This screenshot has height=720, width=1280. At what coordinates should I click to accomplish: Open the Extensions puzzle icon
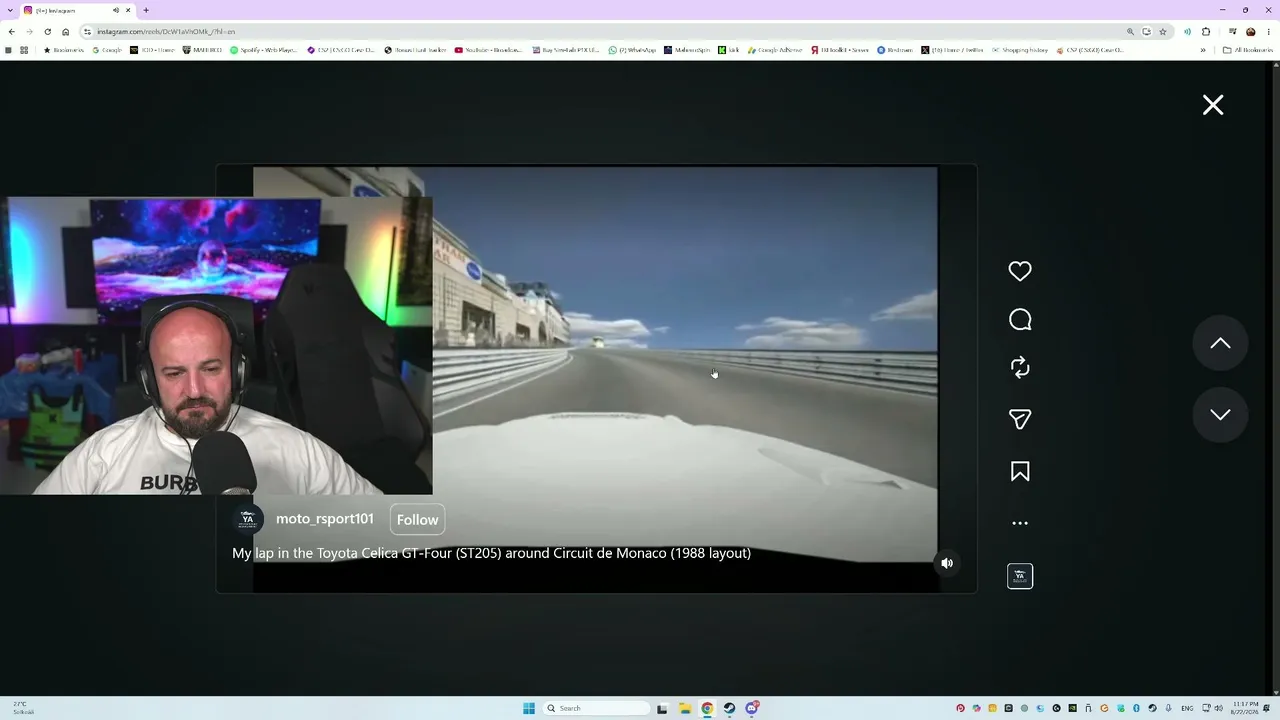[1206, 31]
